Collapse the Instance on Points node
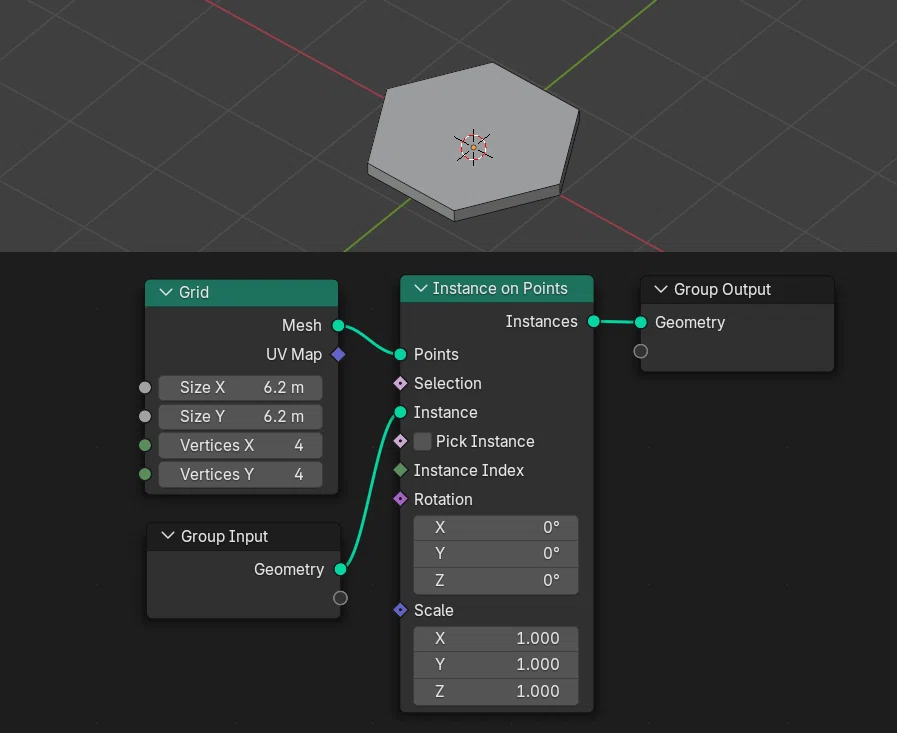Viewport: 897px width, 733px height. [421, 288]
